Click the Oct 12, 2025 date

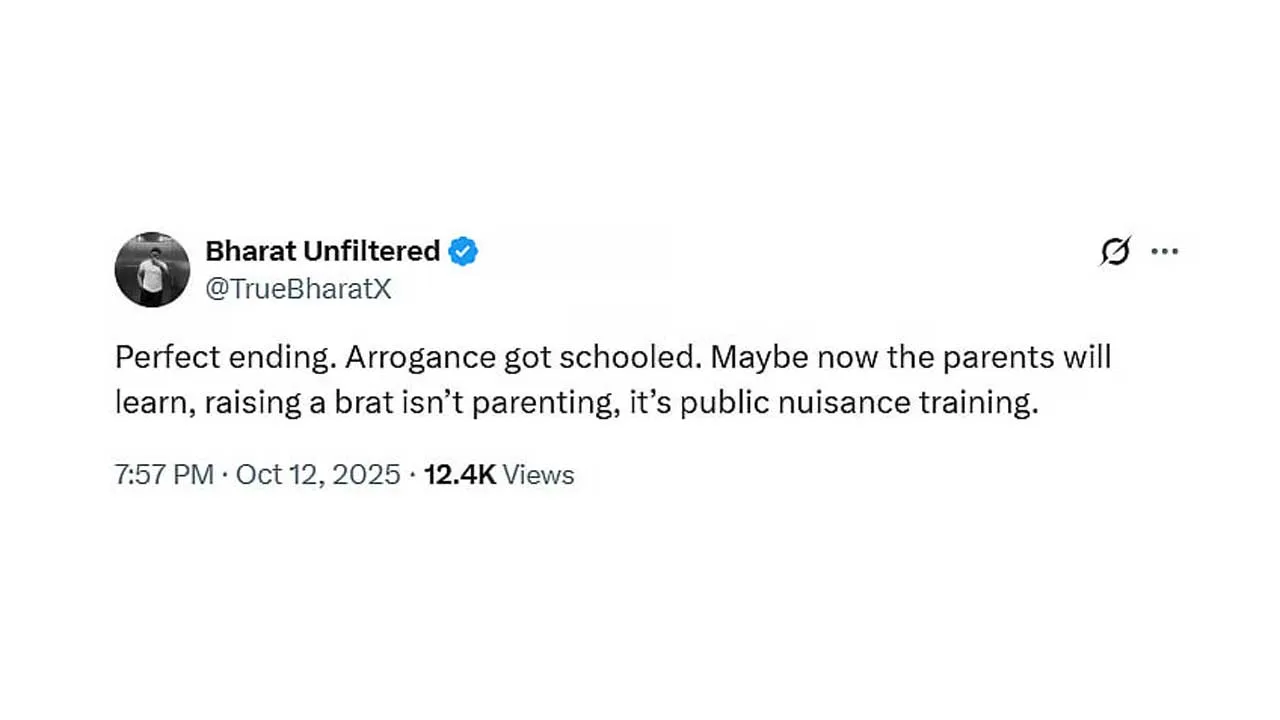pos(318,474)
